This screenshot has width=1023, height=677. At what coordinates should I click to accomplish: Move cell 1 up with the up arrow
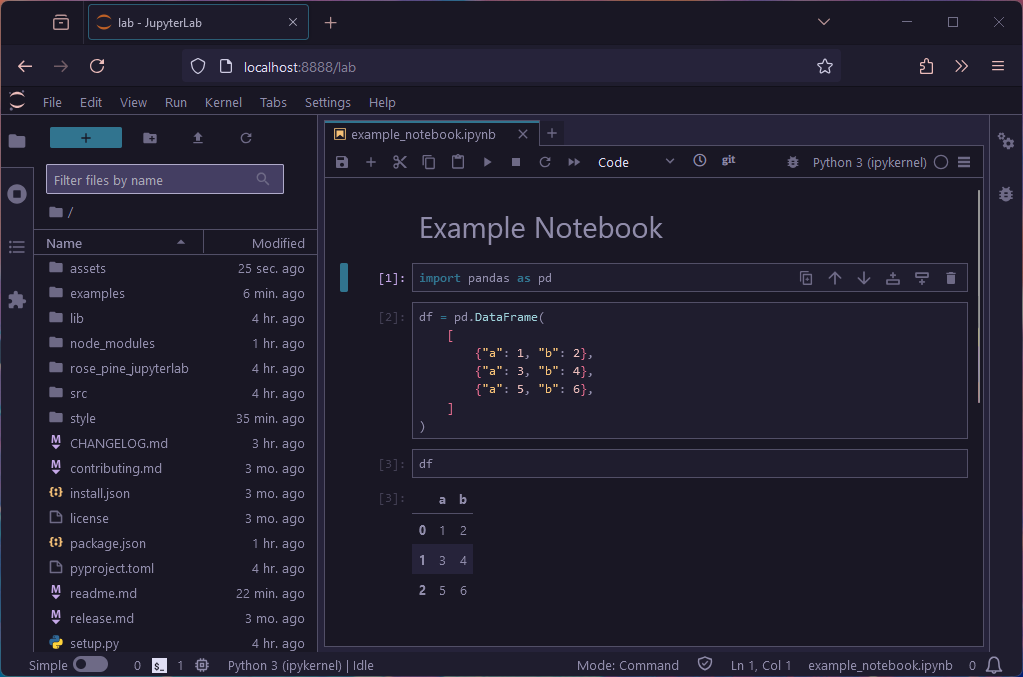(x=834, y=278)
